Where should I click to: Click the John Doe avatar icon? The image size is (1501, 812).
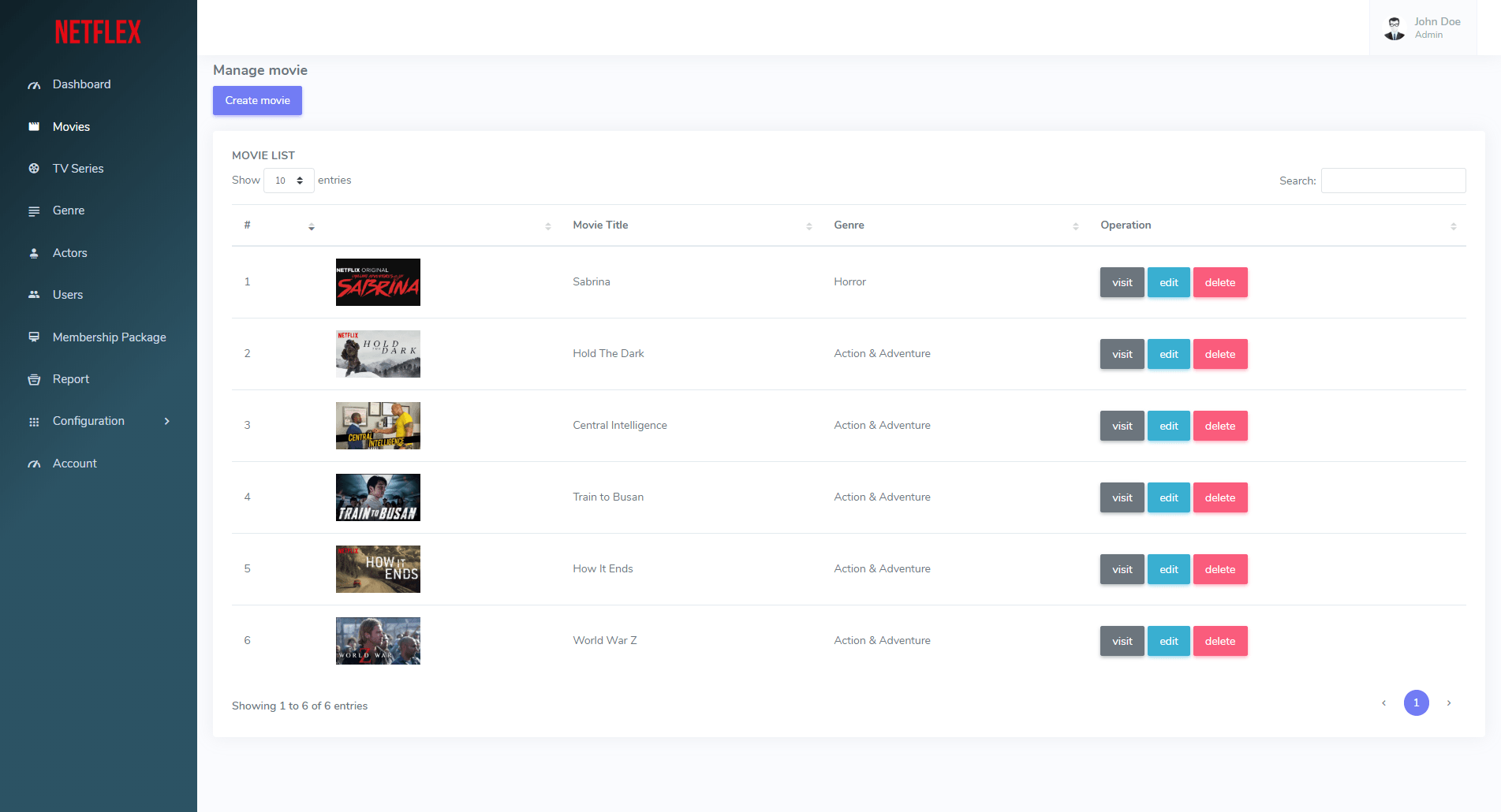[1395, 28]
